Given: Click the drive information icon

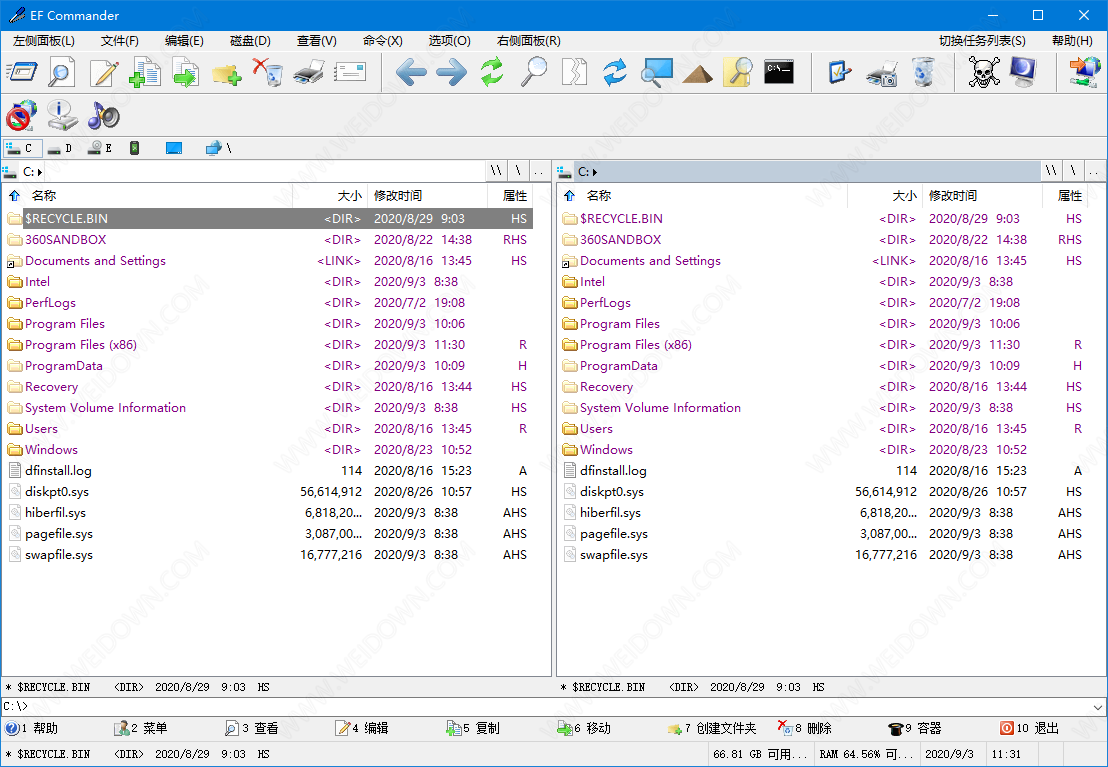Looking at the screenshot, I should point(62,115).
